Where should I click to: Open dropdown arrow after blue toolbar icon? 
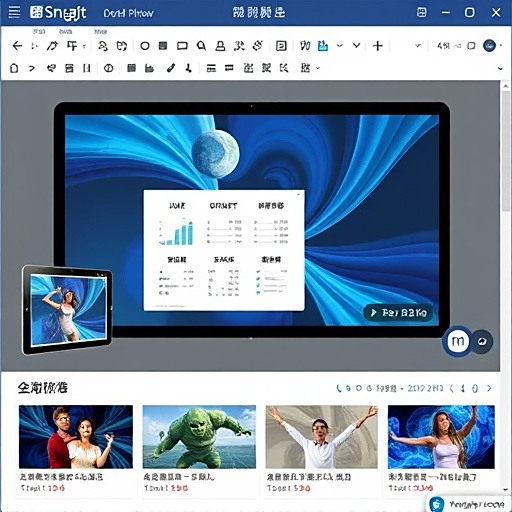click(340, 45)
